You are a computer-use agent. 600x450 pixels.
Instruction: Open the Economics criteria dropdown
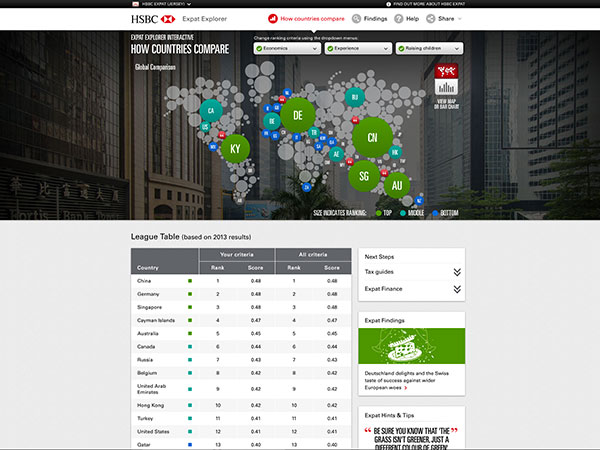pos(286,48)
